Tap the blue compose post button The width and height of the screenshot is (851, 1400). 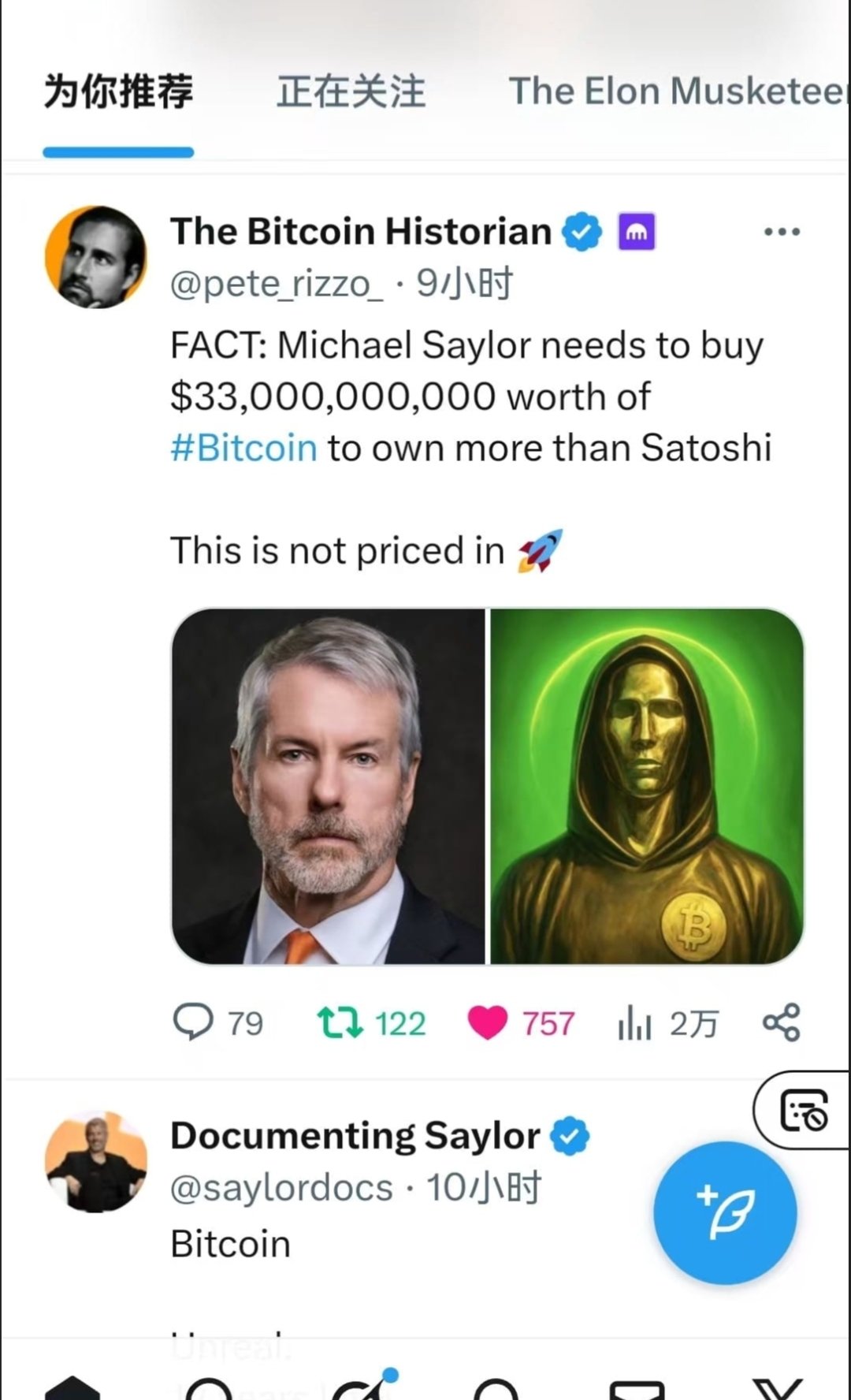click(724, 1212)
